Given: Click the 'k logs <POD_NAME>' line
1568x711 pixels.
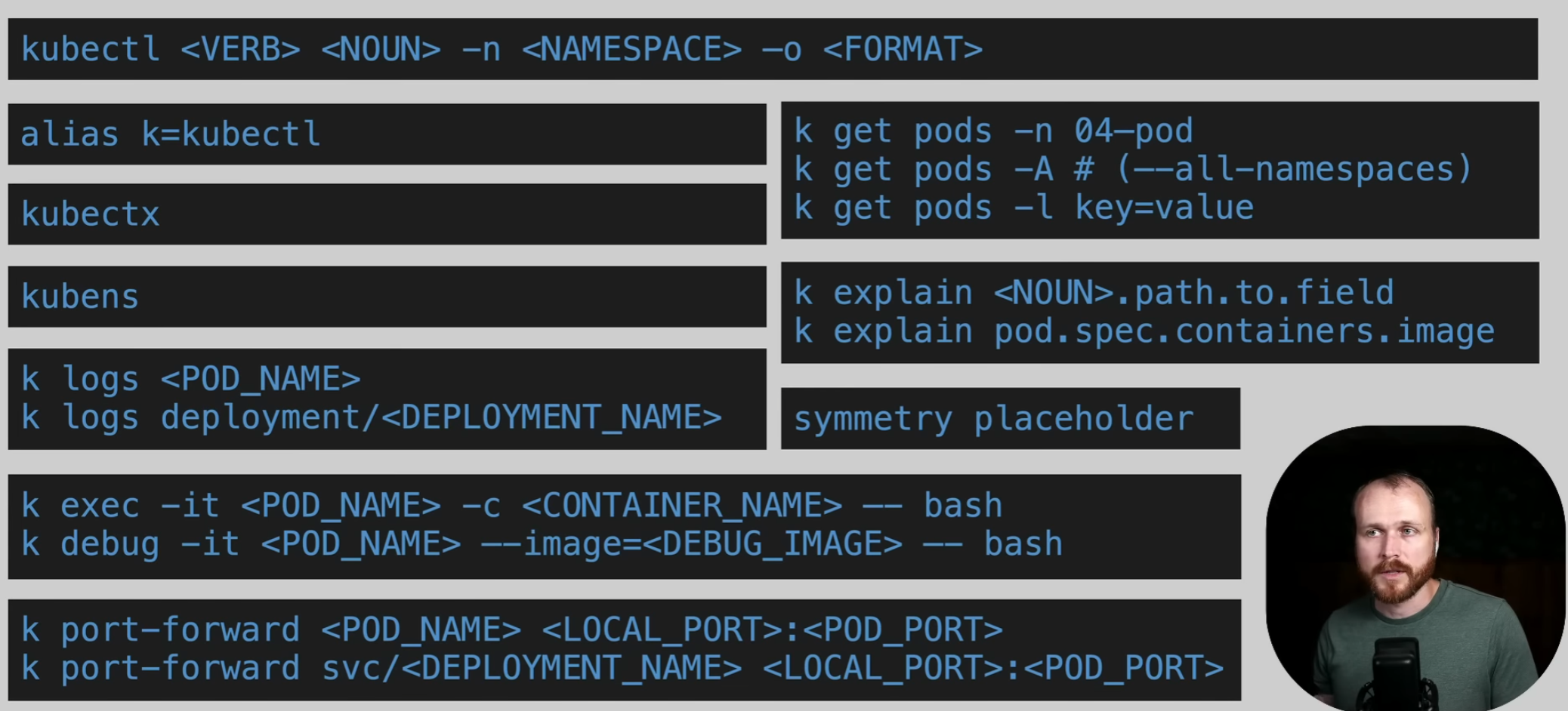Looking at the screenshot, I should (191, 379).
